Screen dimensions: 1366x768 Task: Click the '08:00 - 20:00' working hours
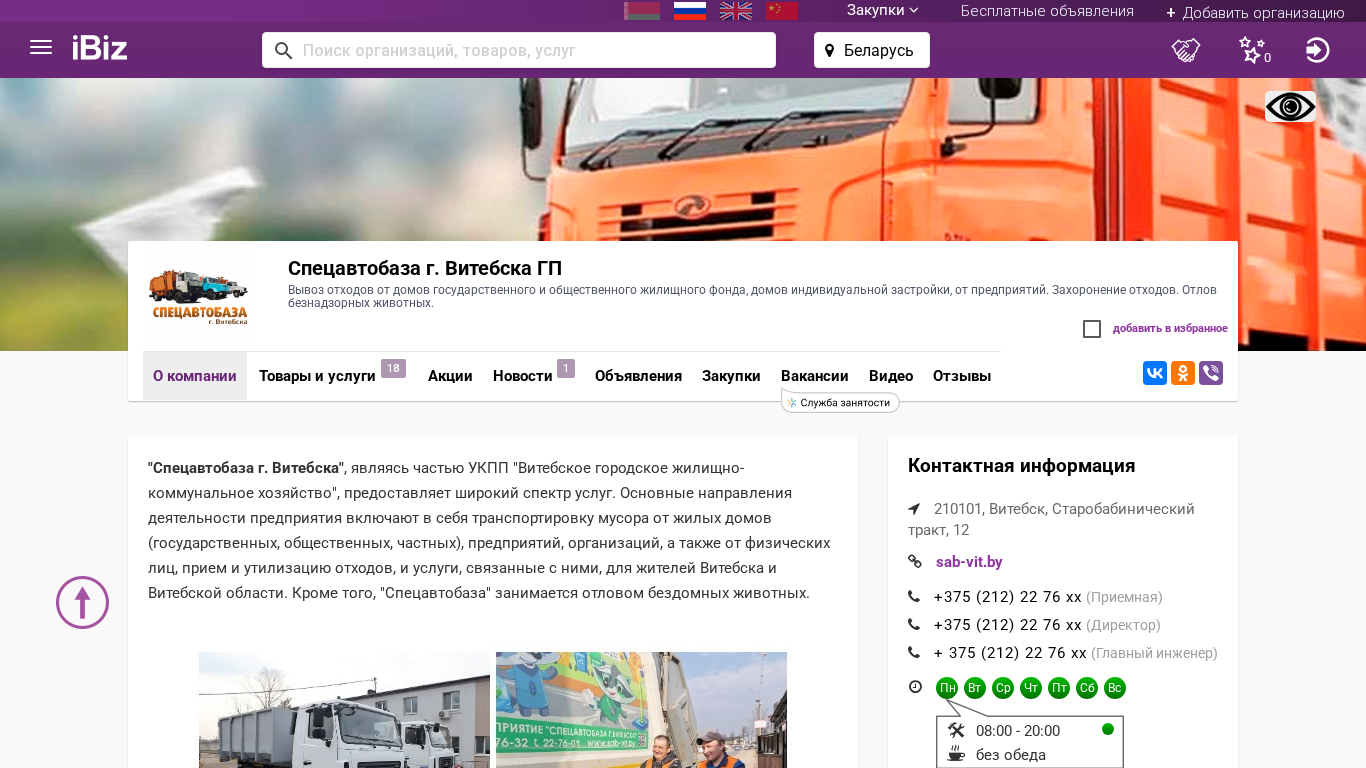point(1018,731)
